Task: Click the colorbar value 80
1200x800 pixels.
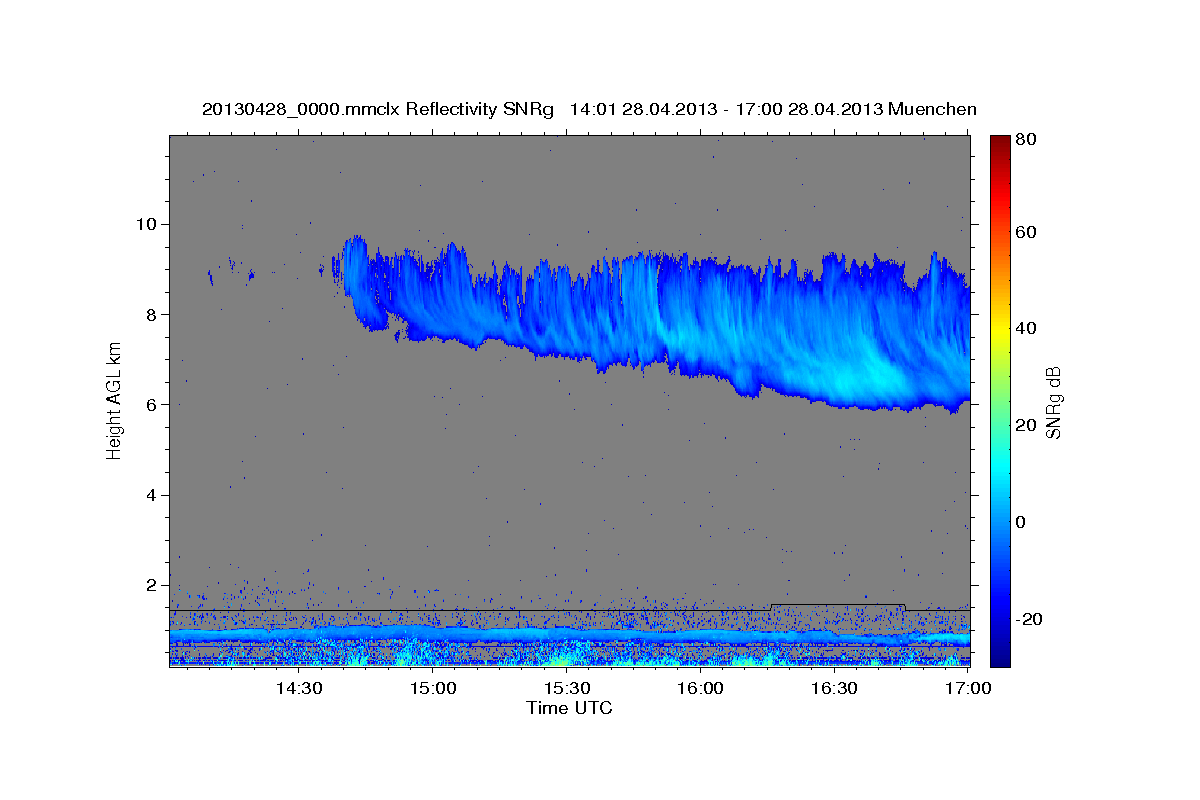Action: [1028, 139]
